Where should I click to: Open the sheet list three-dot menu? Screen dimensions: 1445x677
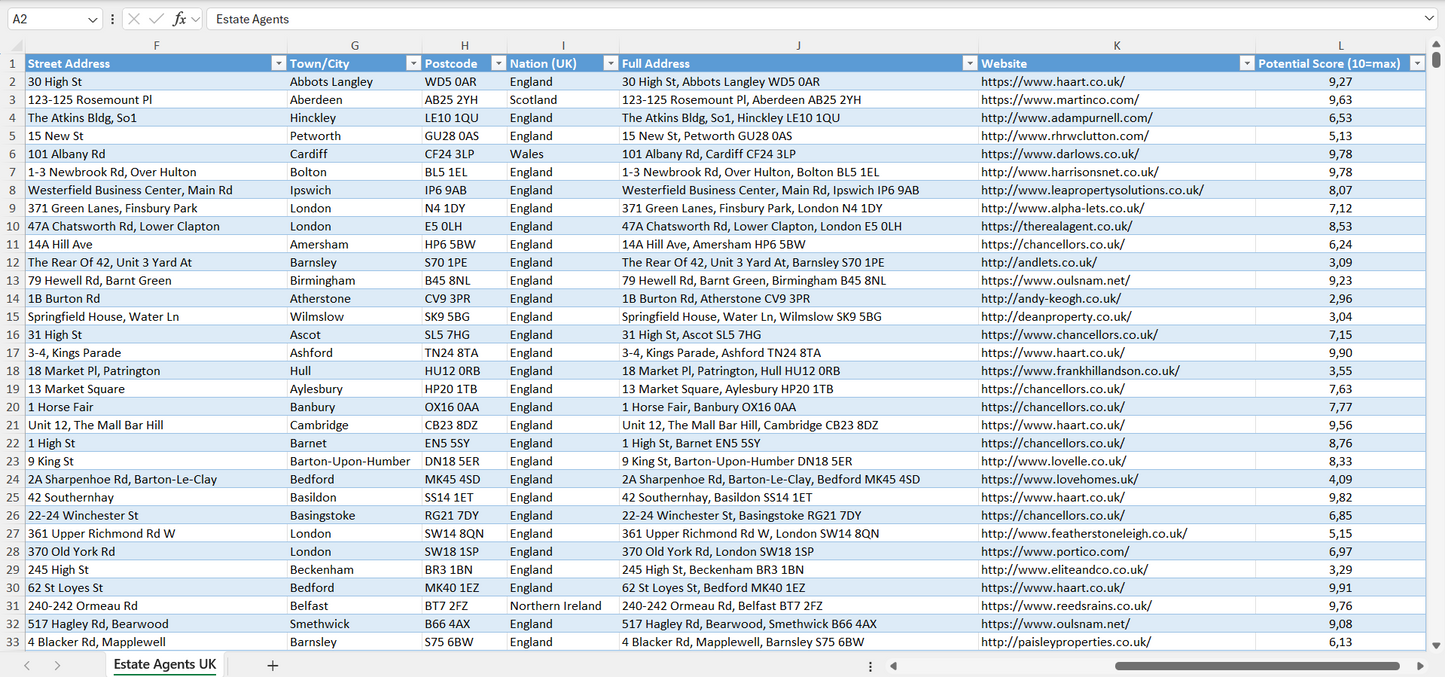point(870,665)
